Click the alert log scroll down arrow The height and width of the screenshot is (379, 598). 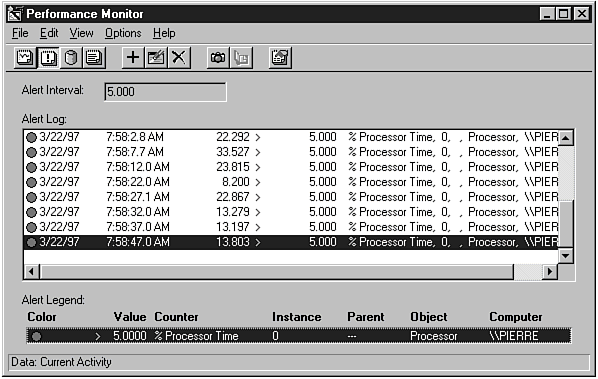pyautogui.click(x=566, y=255)
